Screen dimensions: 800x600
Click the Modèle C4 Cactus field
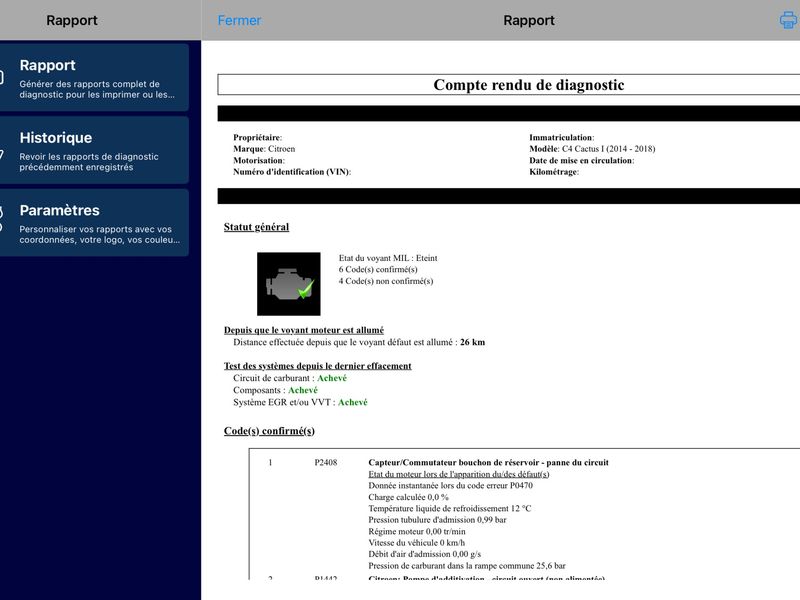click(x=592, y=149)
